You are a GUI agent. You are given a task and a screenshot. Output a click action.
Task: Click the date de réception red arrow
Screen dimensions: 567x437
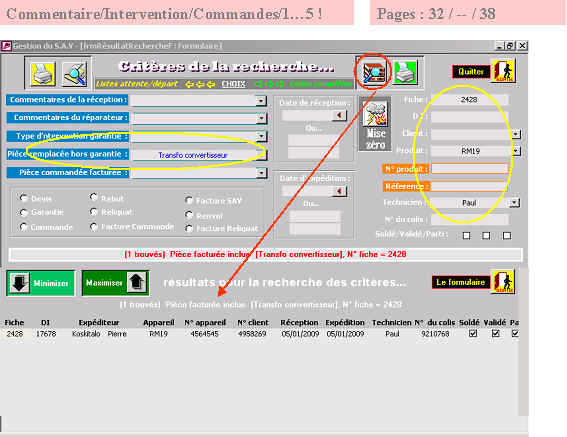(339, 115)
